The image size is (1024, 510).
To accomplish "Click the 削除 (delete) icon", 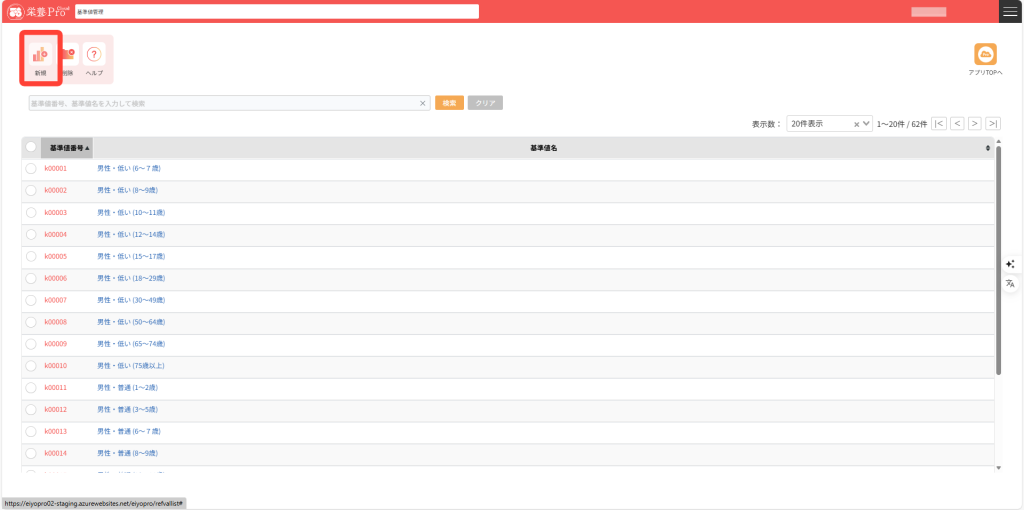I will click(68, 58).
